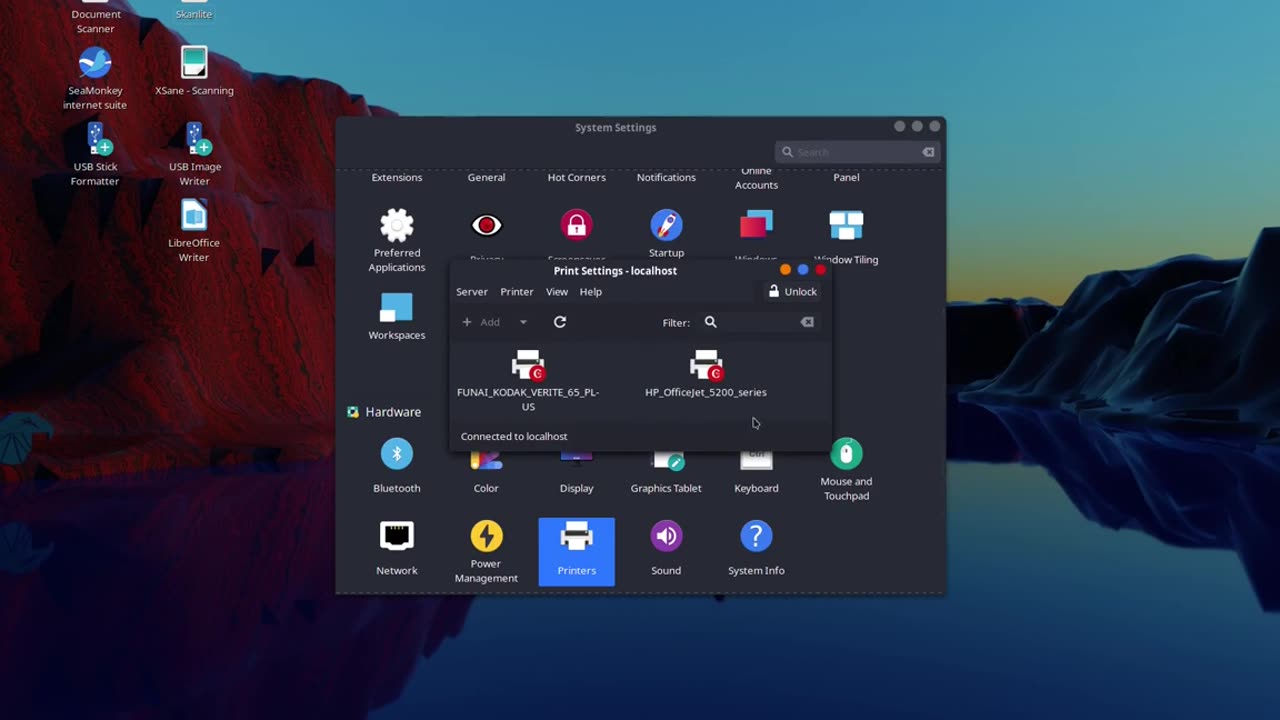Click the Add printer button
The image size is (1280, 720).
481,322
